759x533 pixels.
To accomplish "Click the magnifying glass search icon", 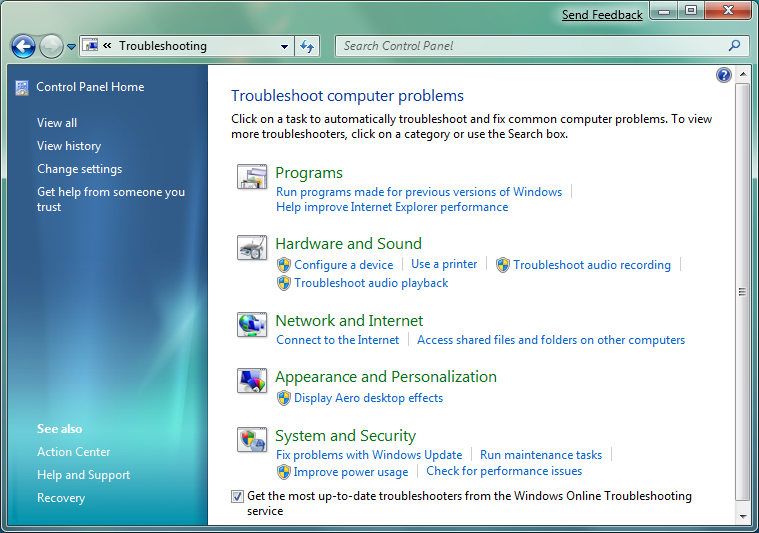I will 734,46.
